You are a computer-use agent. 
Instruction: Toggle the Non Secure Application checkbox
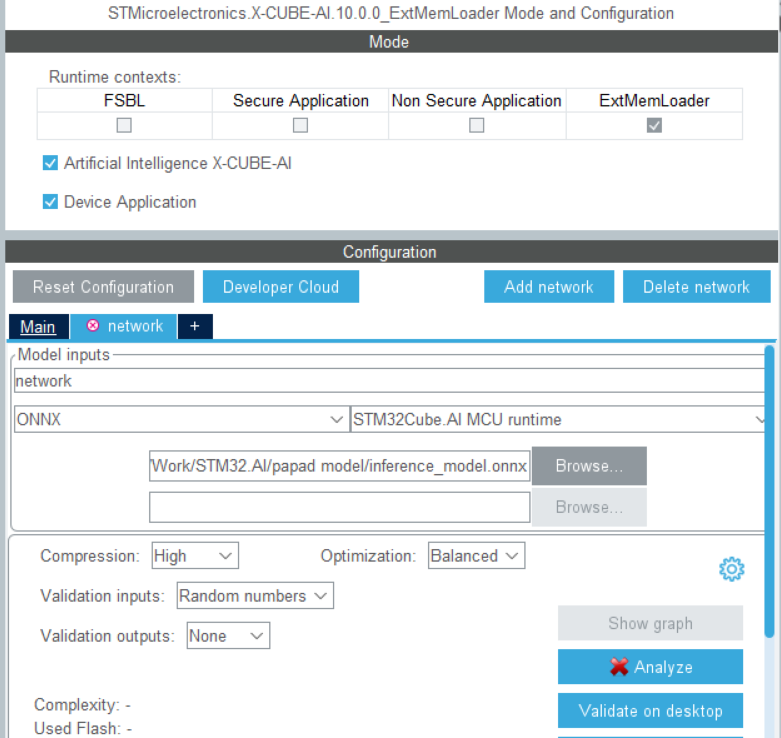point(477,125)
